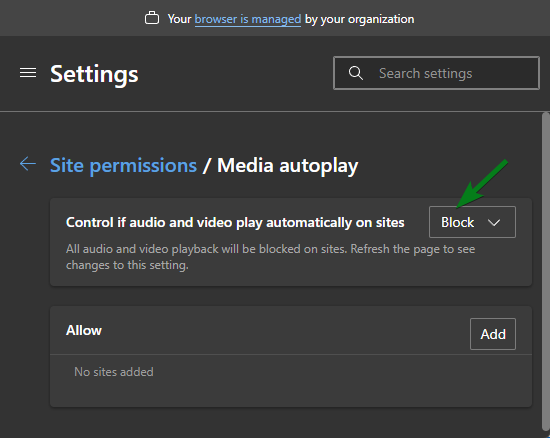This screenshot has width=550, height=438.
Task: Click the autoplay blocked description text
Action: pyautogui.click(x=270, y=257)
